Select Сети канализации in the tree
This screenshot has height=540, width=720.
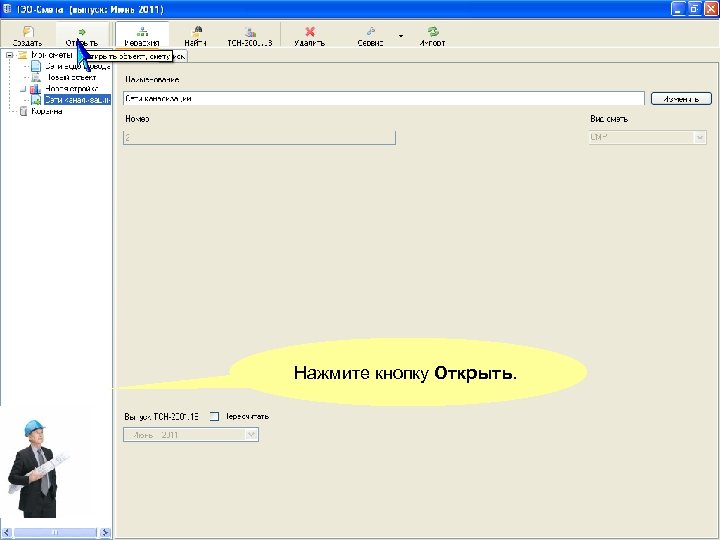coord(77,100)
